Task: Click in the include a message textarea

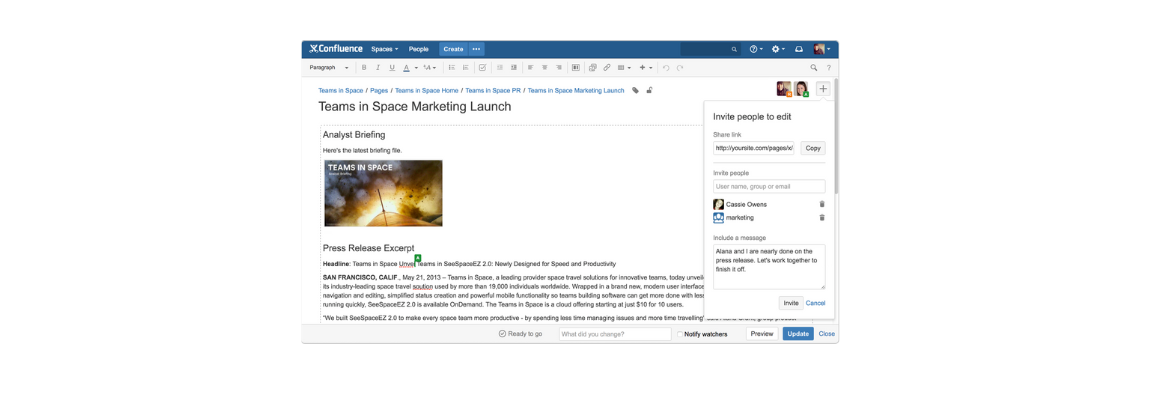Action: 769,266
